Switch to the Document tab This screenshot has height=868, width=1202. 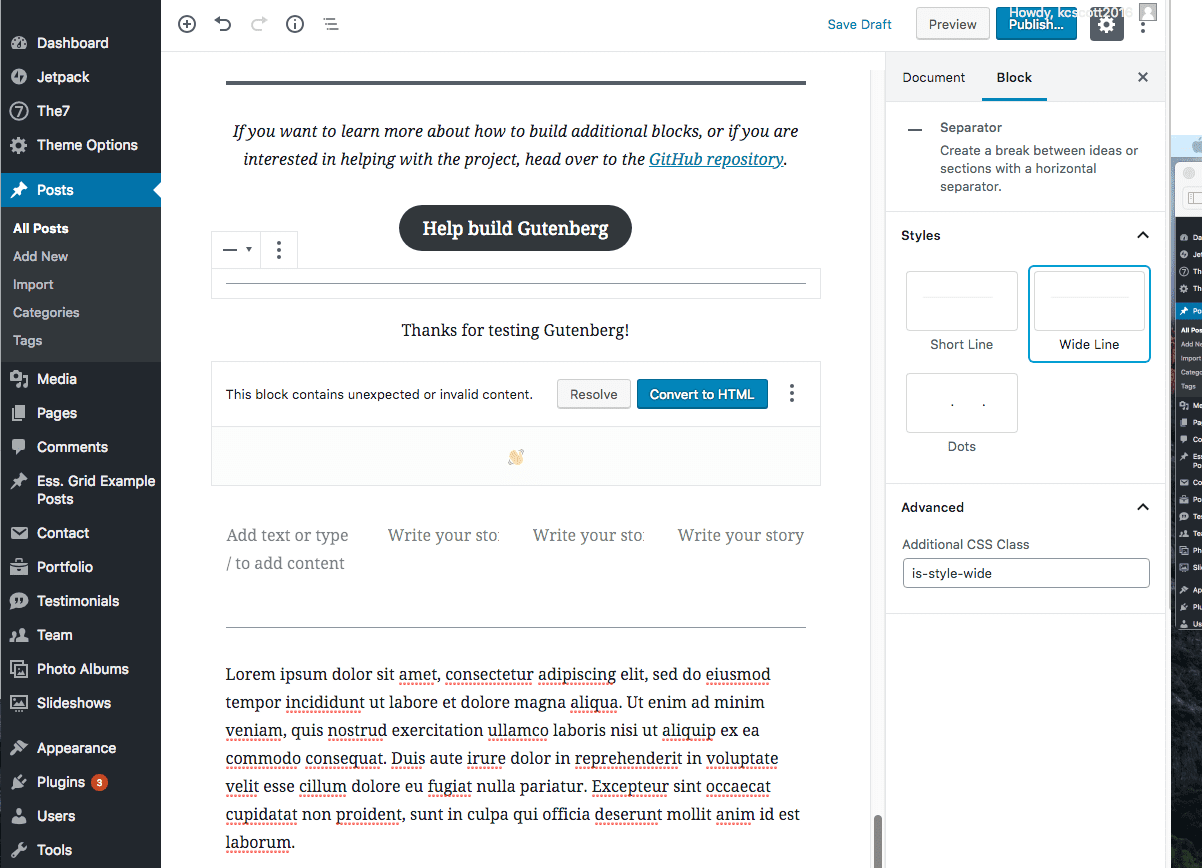(933, 77)
